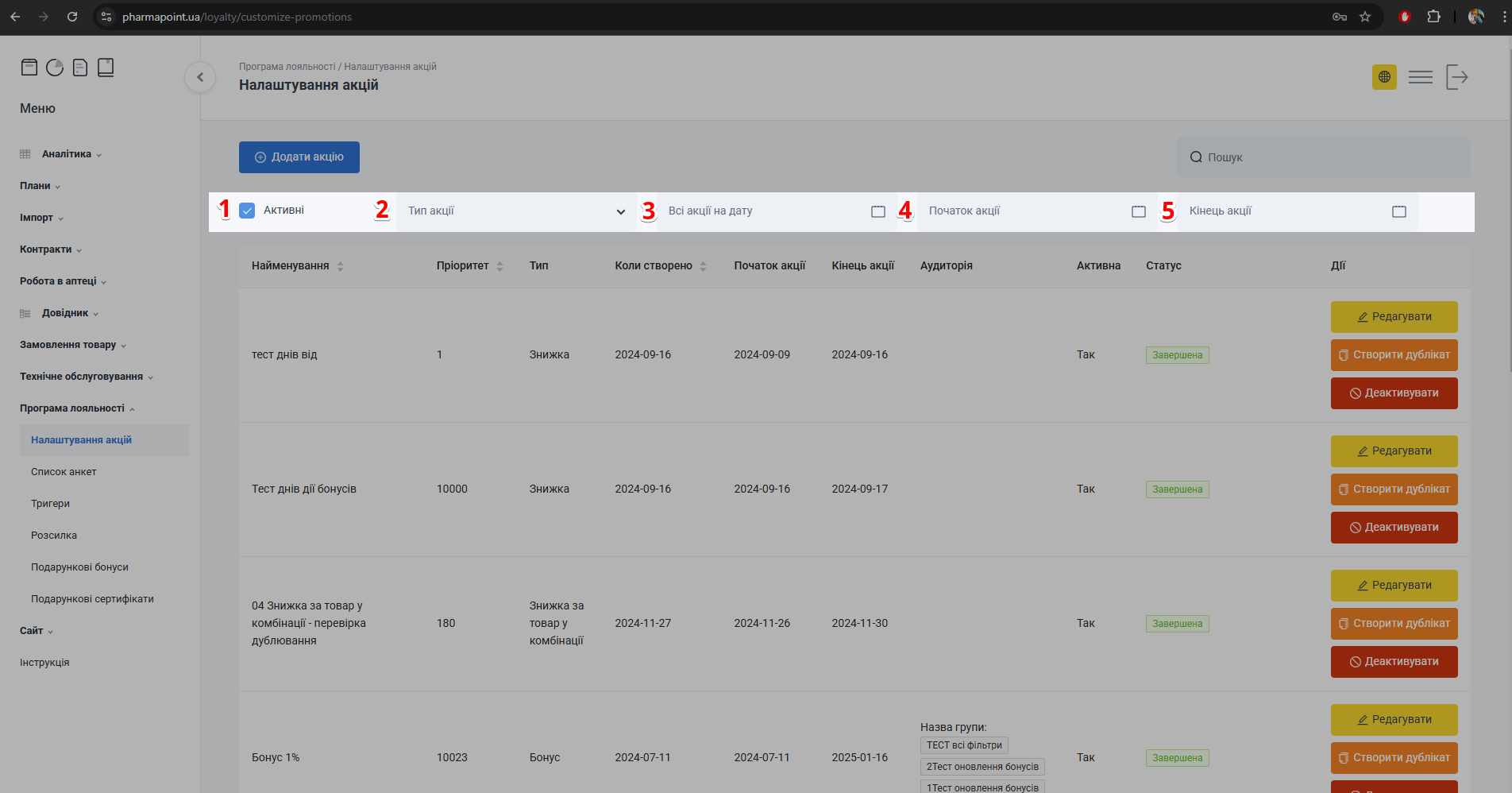Go to Подарункові сертифікати page
The height and width of the screenshot is (793, 1512).
(92, 599)
